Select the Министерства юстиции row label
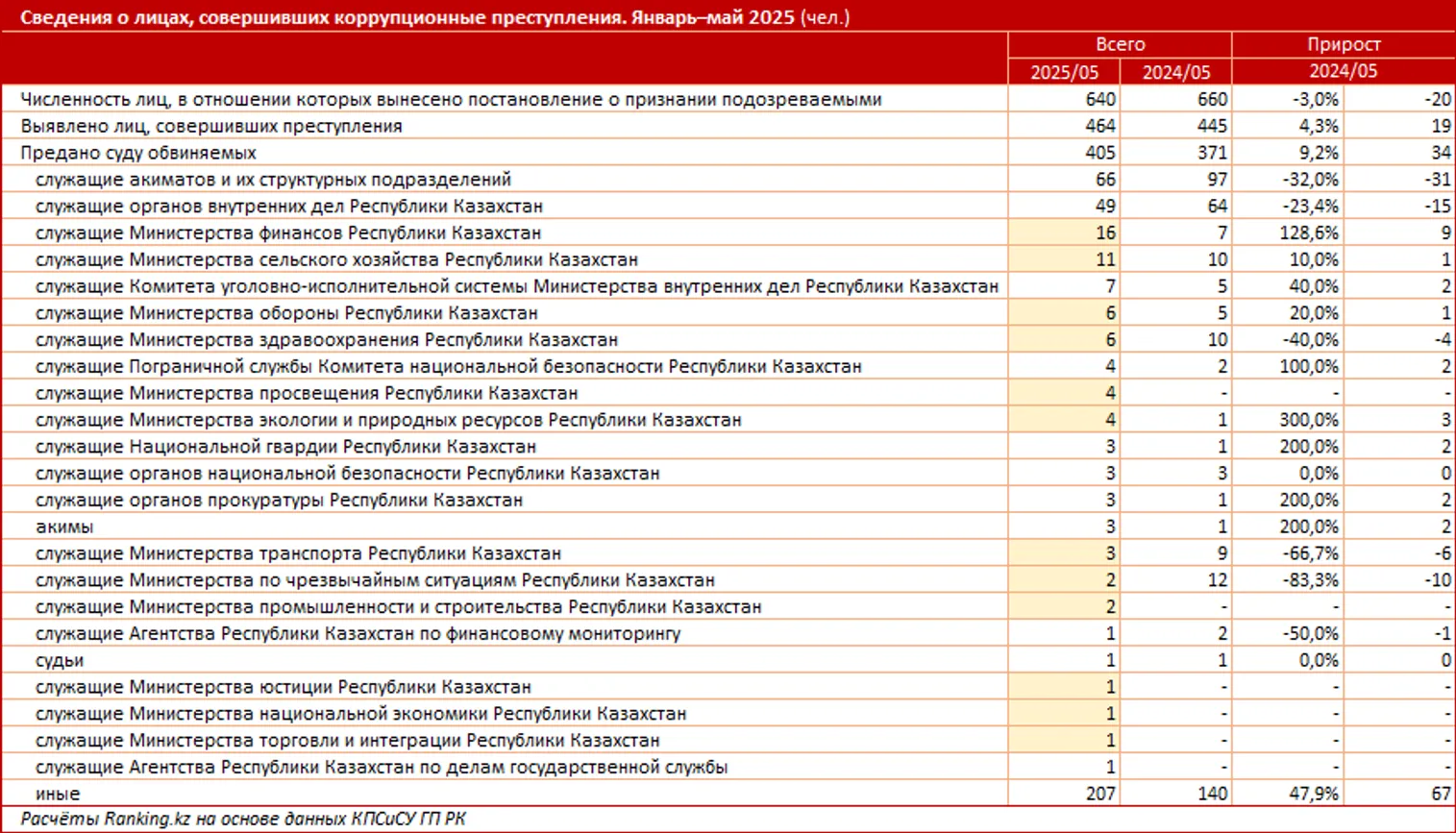The height and width of the screenshot is (833, 1456). pyautogui.click(x=284, y=687)
